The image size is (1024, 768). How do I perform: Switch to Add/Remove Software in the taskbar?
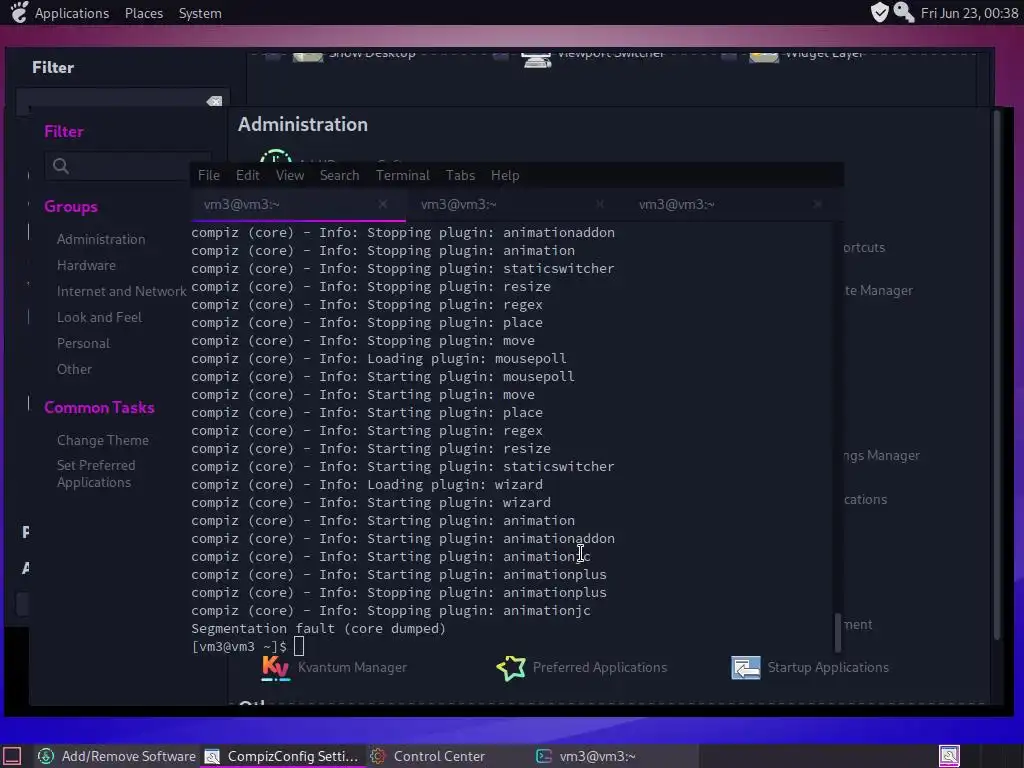coord(116,756)
